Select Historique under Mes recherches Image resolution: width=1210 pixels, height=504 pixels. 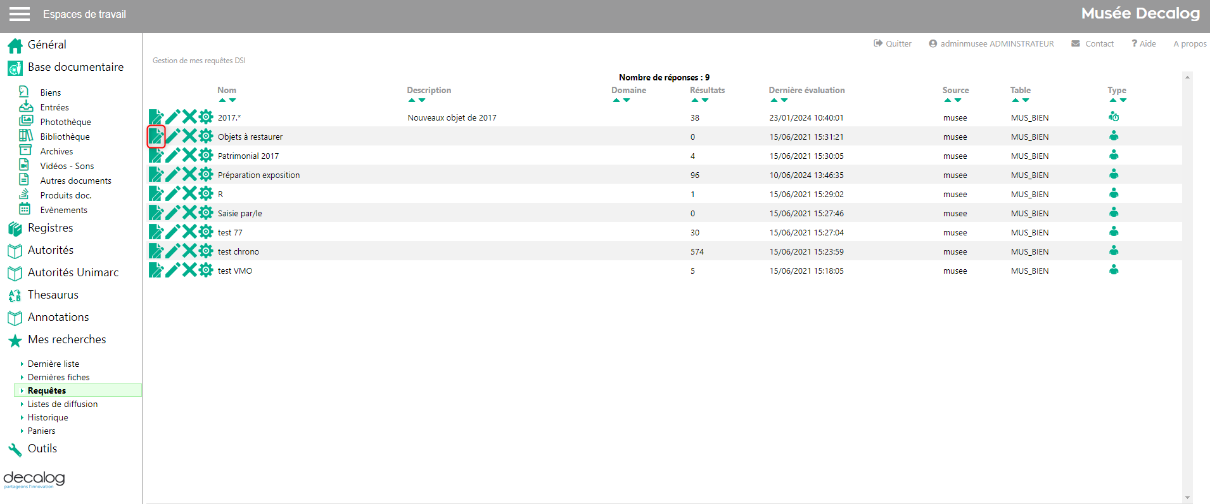pos(48,418)
